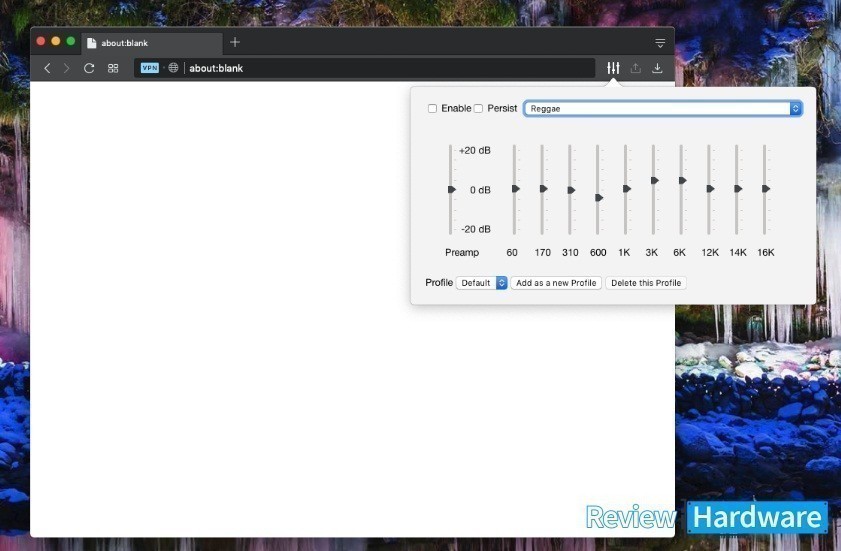Click the globe site info icon

(173, 68)
